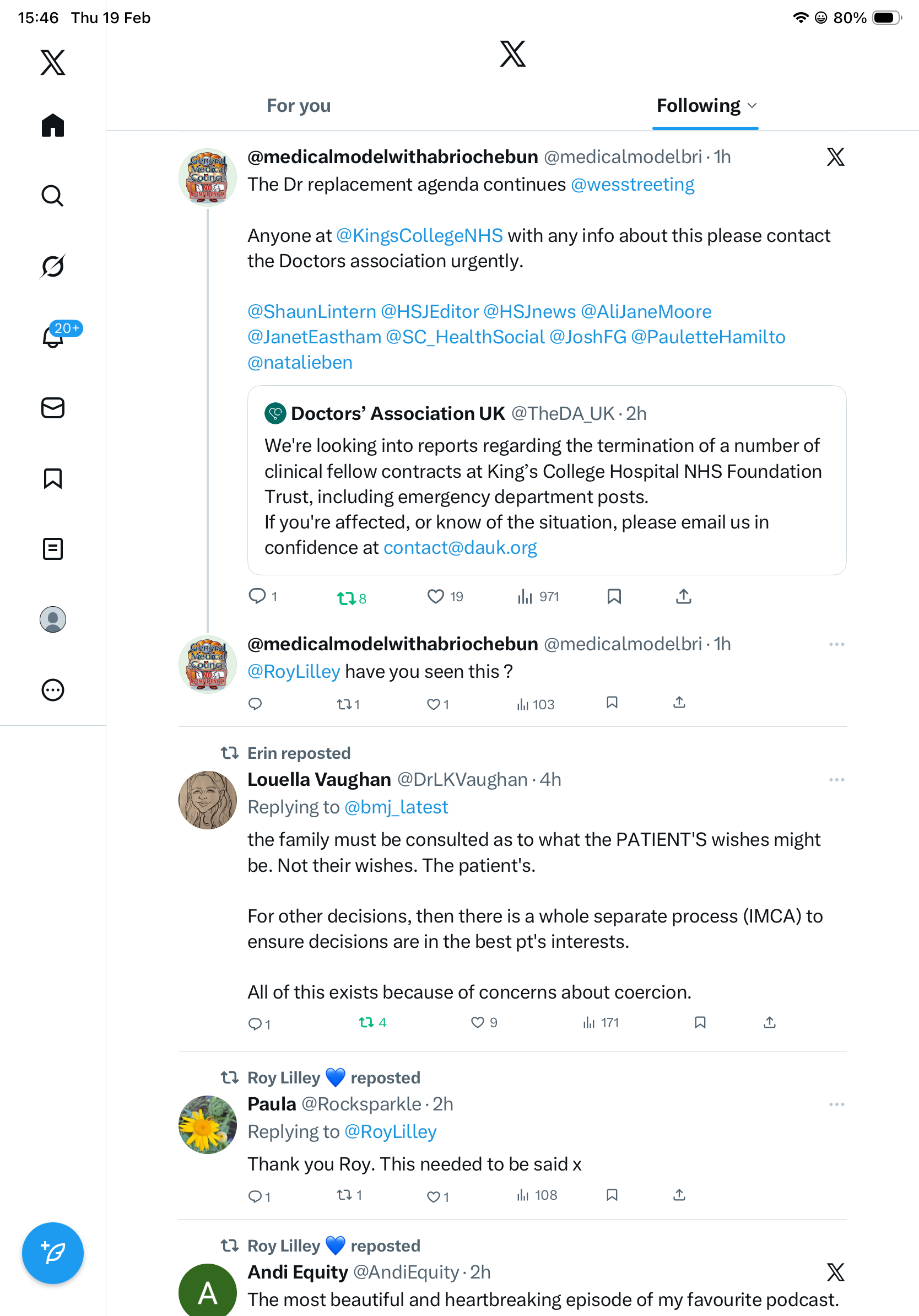Open the more circle menu in sidebar
Image resolution: width=919 pixels, height=1316 pixels.
tap(53, 689)
